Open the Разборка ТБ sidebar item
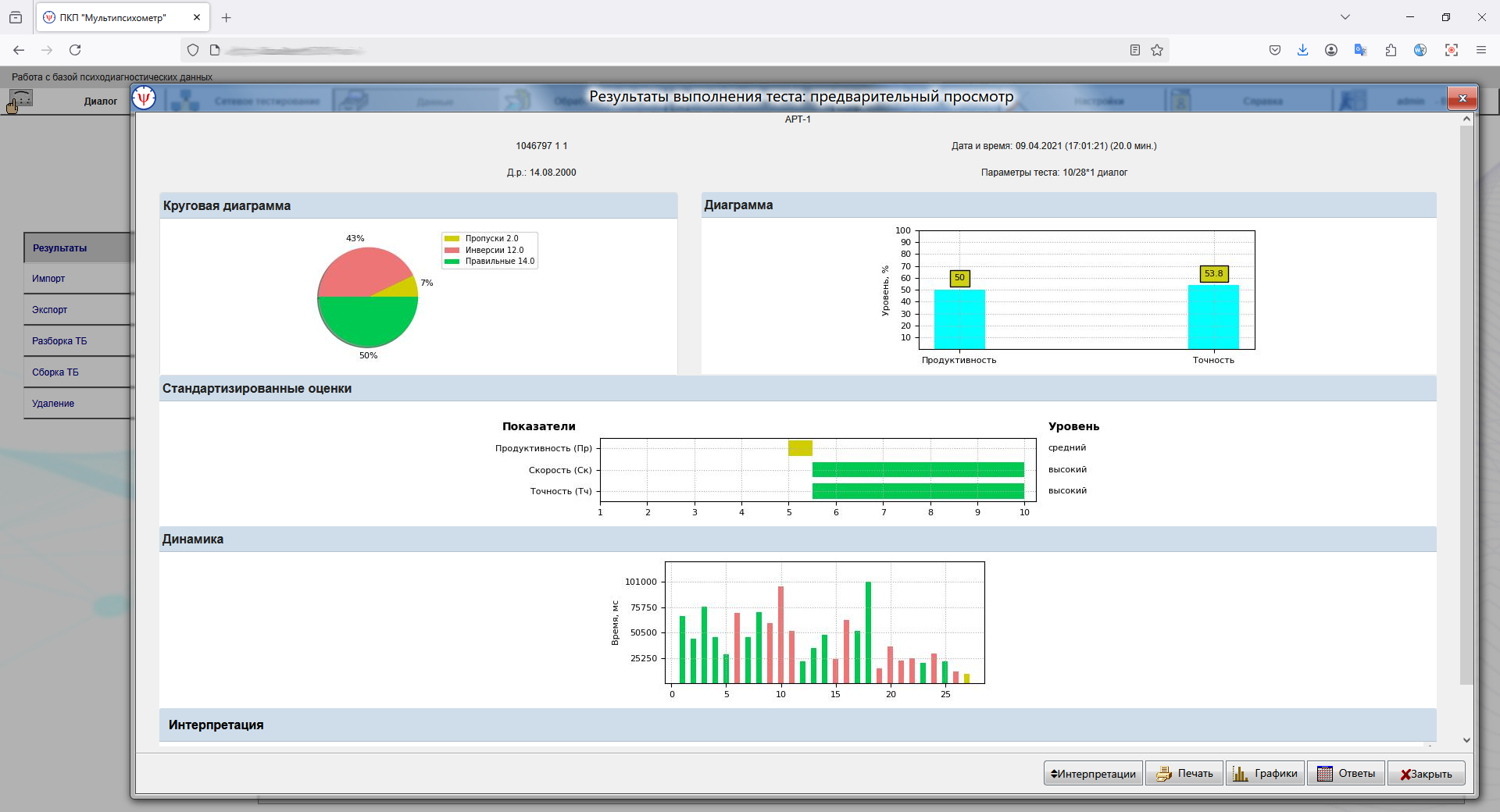Viewport: 1500px width, 812px height. point(59,341)
